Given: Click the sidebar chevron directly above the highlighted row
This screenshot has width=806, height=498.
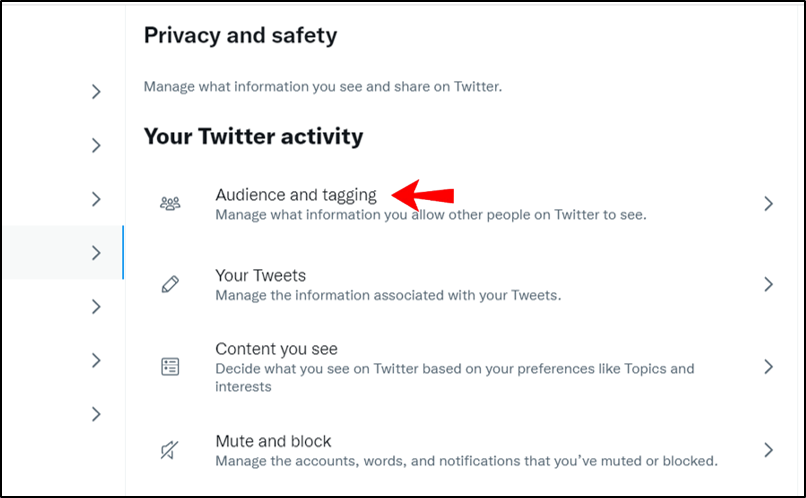Looking at the screenshot, I should [x=96, y=199].
